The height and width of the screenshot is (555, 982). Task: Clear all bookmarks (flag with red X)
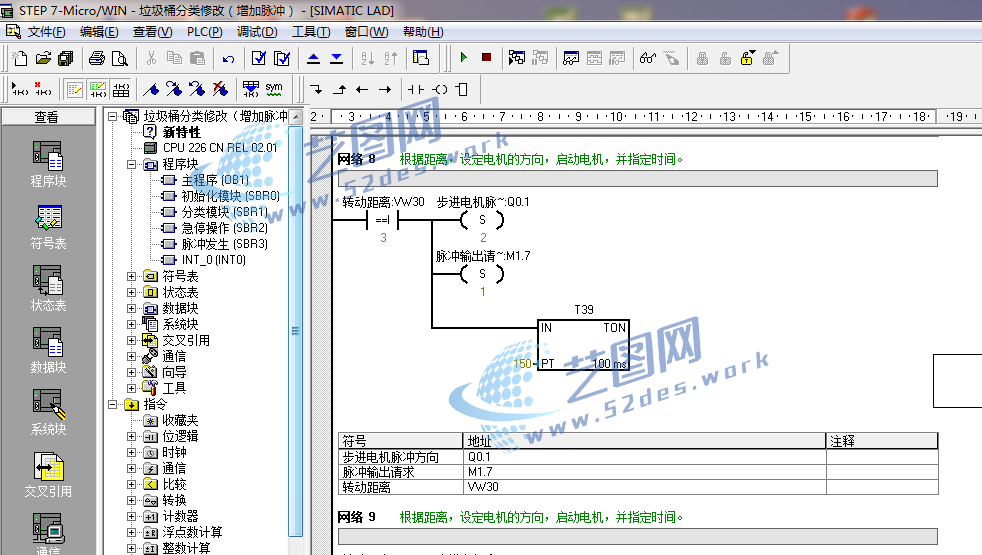pos(220,89)
